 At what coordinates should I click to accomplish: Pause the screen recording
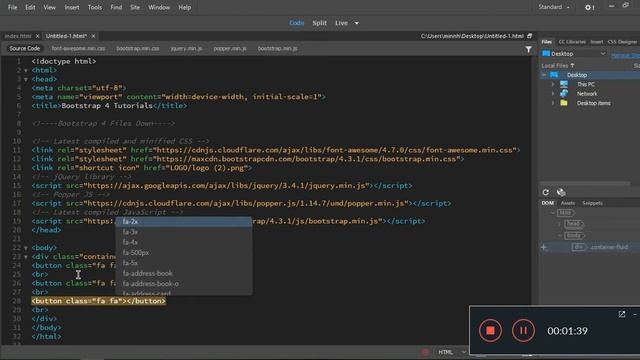pyautogui.click(x=523, y=331)
